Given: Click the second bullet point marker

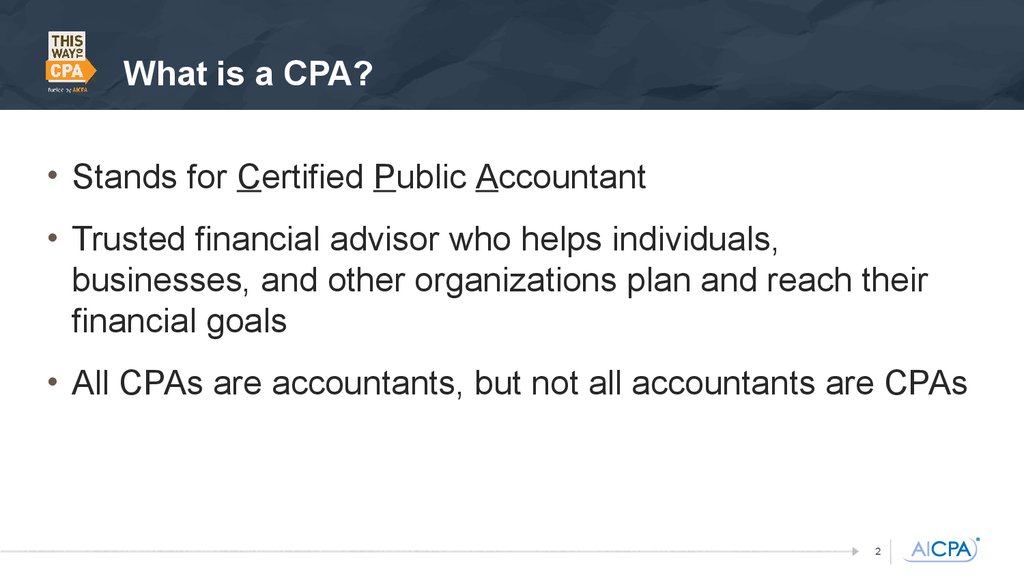Looking at the screenshot, I should pyautogui.click(x=53, y=238).
